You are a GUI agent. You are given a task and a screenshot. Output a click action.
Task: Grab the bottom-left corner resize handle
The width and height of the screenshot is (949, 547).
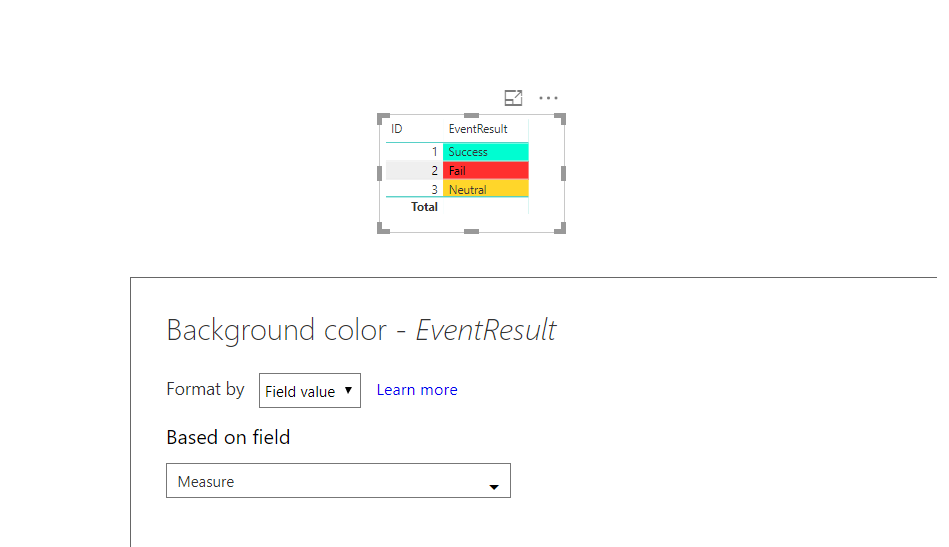pos(383,228)
